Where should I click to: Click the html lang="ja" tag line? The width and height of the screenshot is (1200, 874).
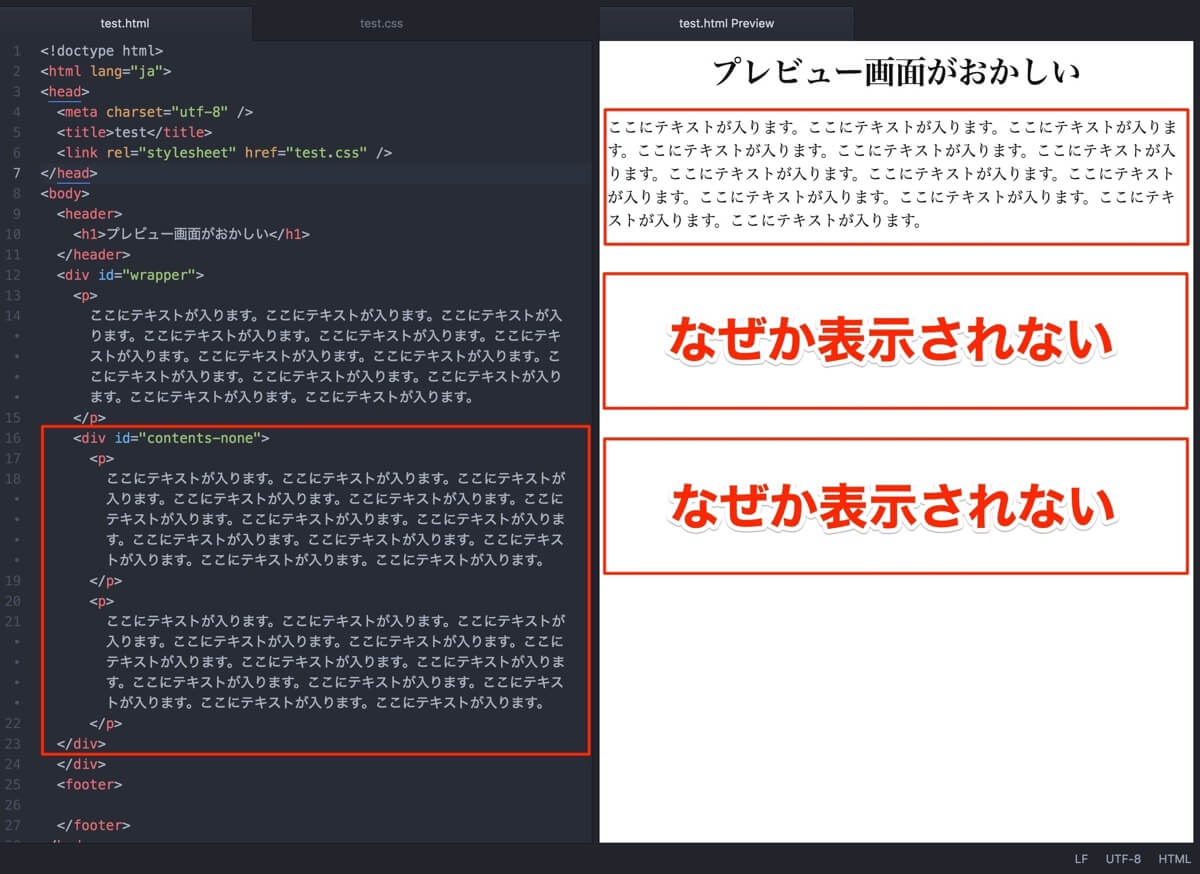pos(106,71)
